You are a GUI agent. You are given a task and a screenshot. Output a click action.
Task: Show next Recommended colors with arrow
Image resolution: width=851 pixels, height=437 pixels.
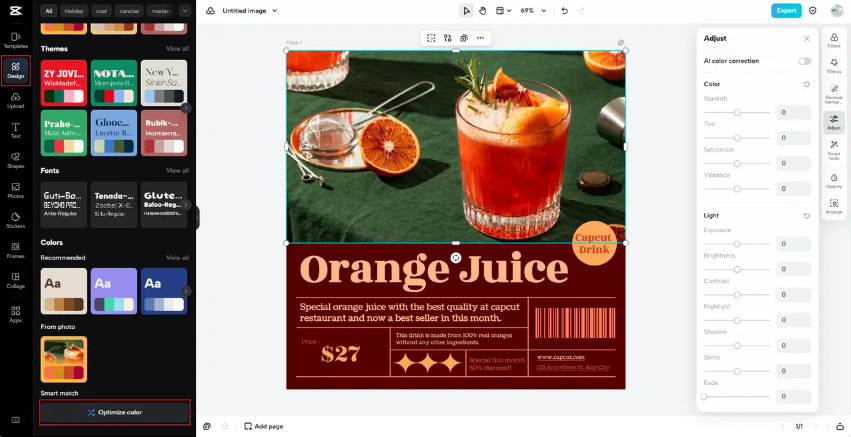pyautogui.click(x=186, y=291)
